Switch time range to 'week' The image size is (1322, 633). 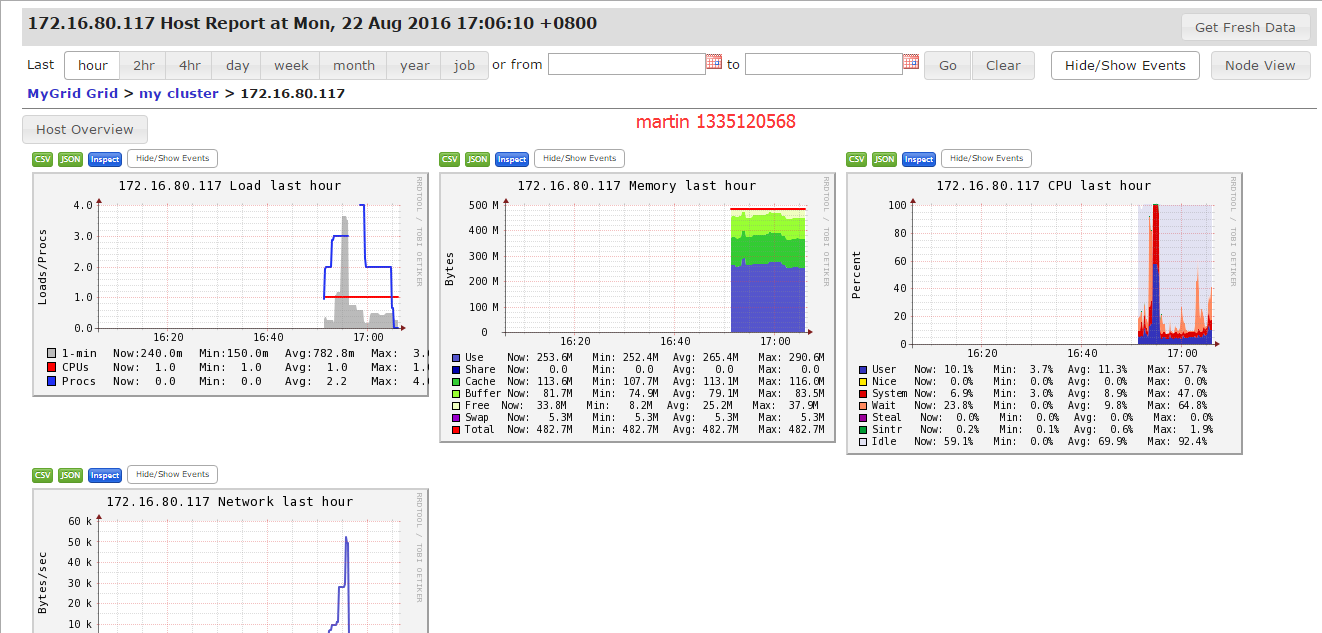291,65
